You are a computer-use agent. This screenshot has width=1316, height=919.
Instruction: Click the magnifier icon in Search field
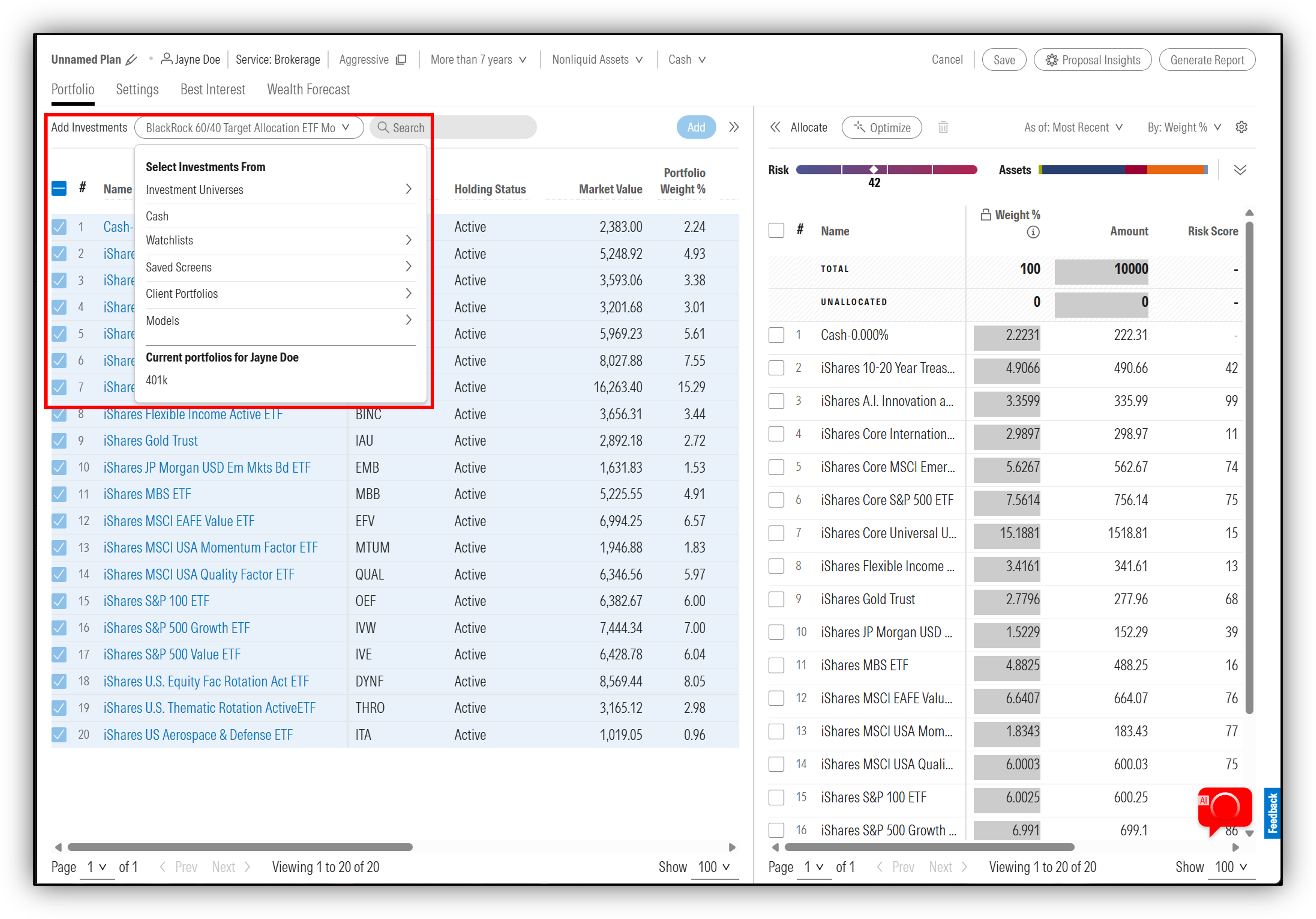click(383, 127)
